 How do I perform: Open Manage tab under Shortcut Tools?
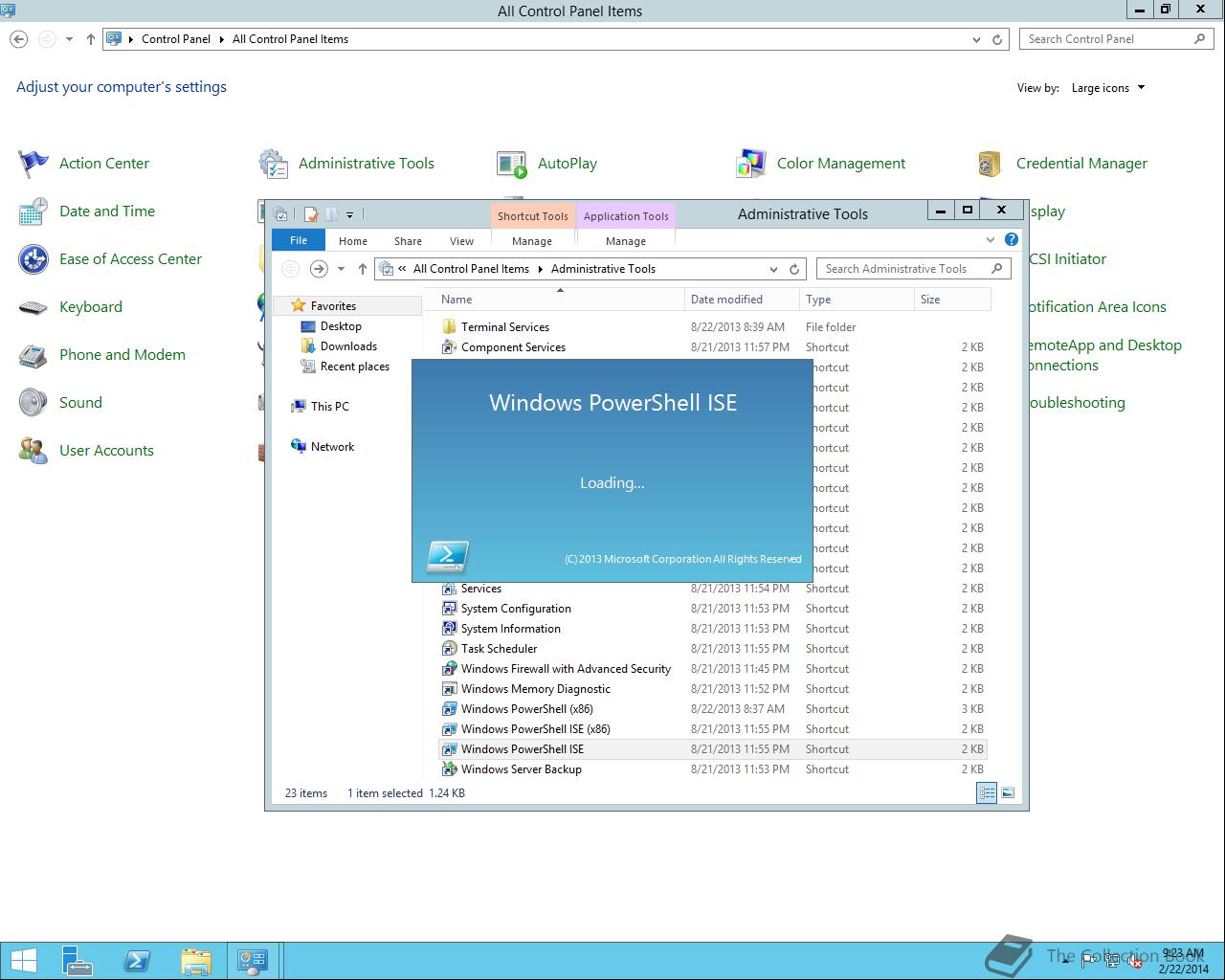[x=532, y=241]
